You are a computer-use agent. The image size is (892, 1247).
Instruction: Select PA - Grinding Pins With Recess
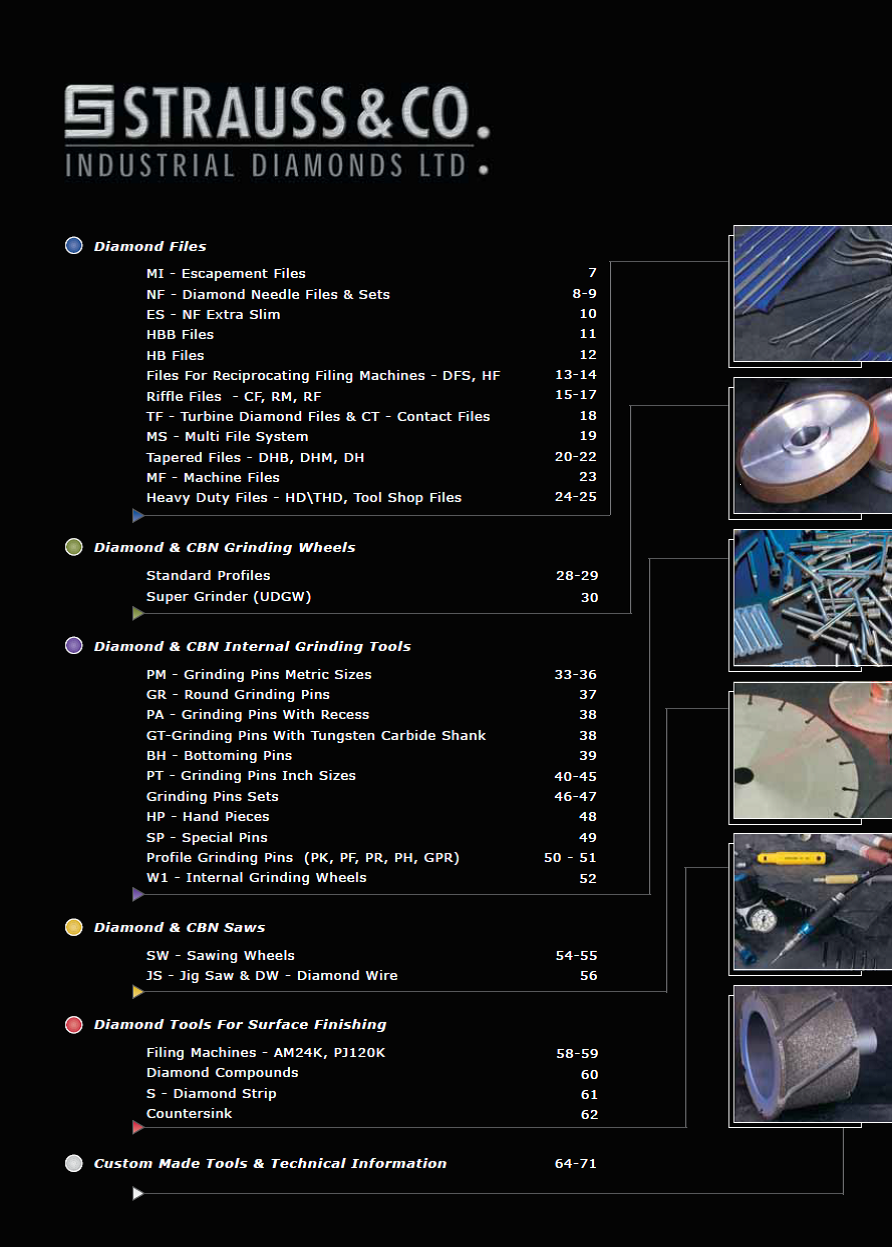pyautogui.click(x=258, y=714)
